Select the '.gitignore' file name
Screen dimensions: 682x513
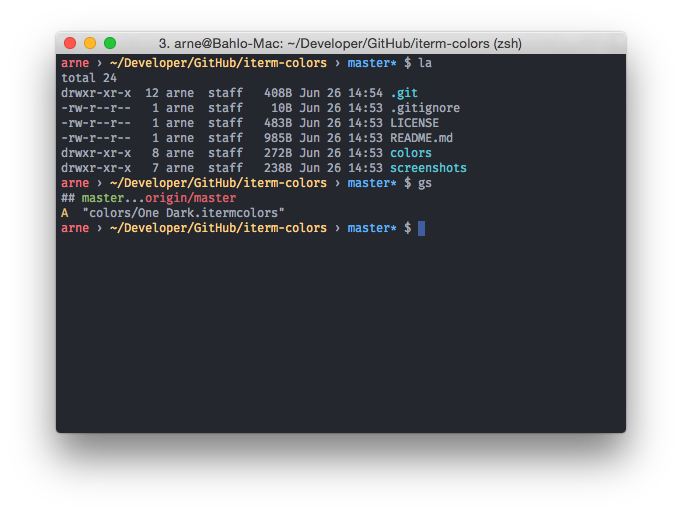tap(425, 108)
